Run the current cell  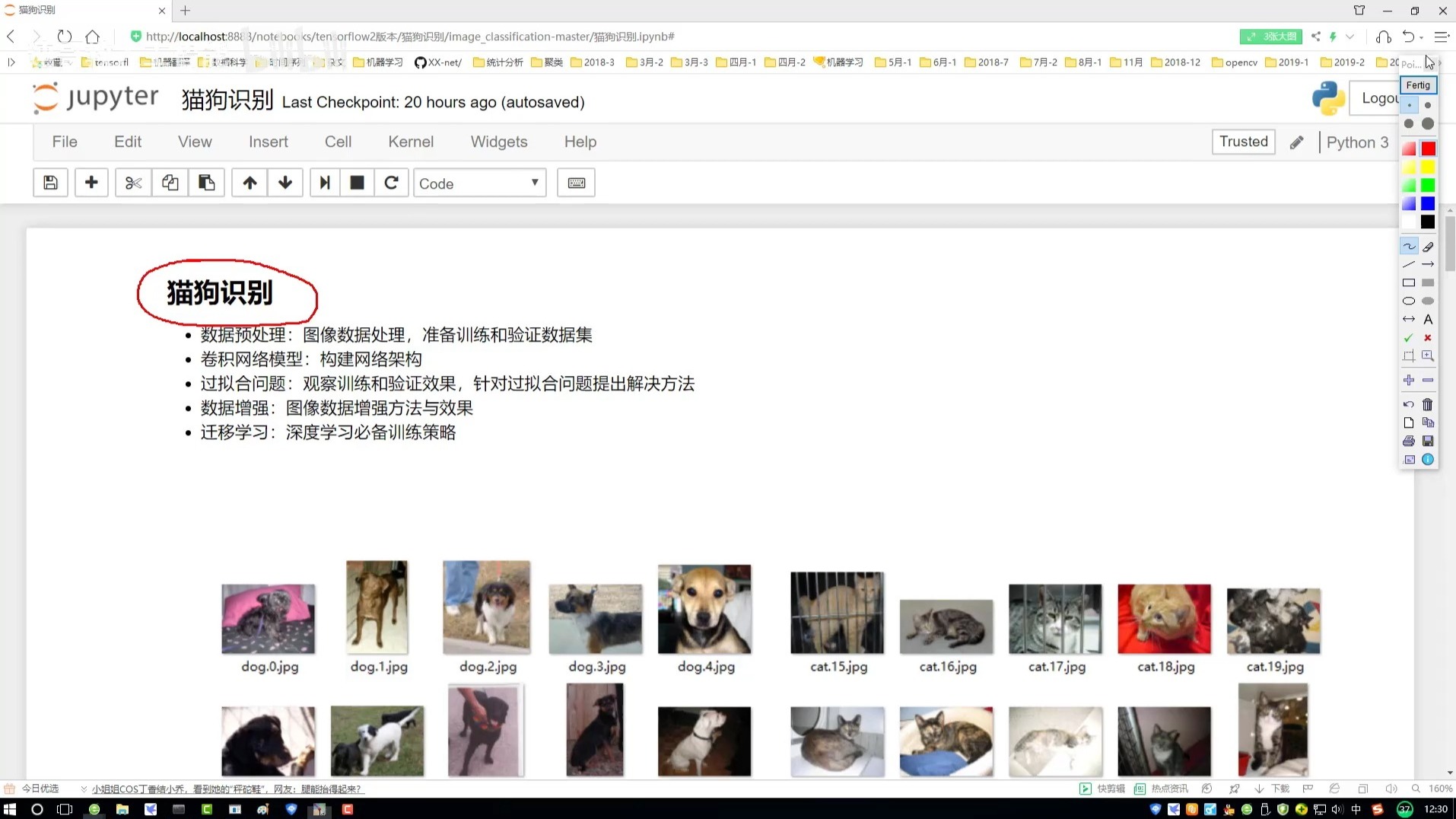[x=325, y=183]
